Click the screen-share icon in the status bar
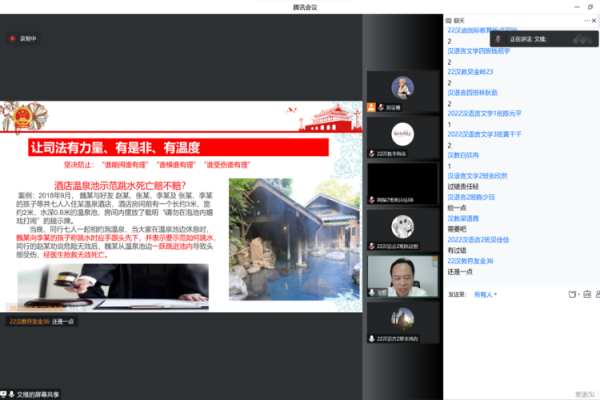This screenshot has height=400, width=600. (3, 394)
